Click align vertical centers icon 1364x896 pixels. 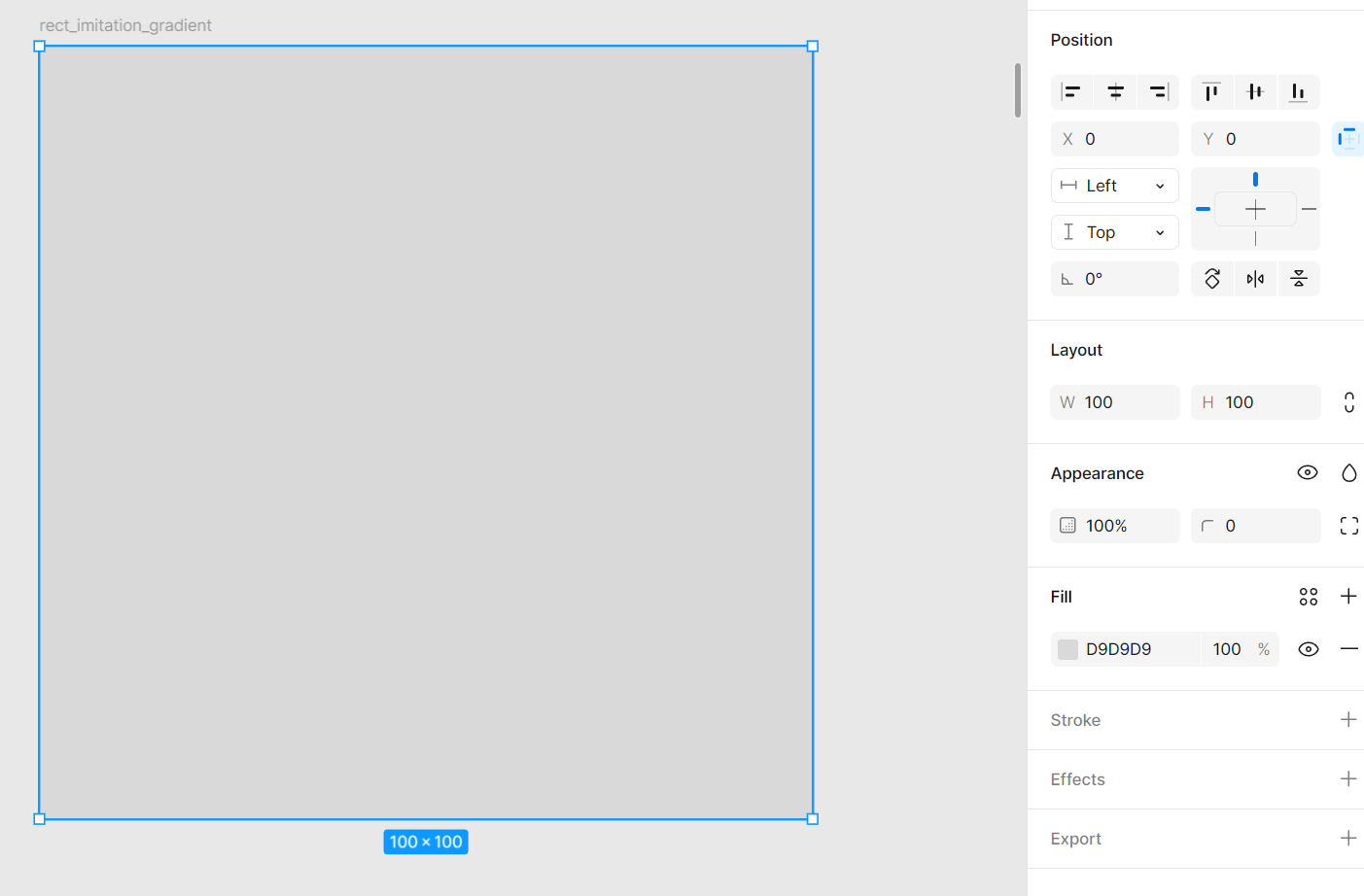click(x=1255, y=92)
